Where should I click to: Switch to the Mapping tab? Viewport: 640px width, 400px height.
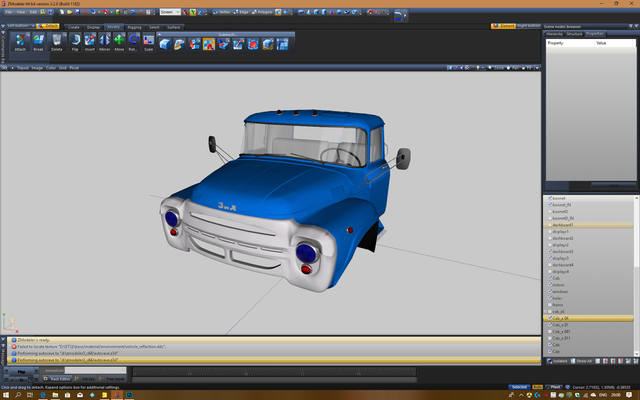pyautogui.click(x=134, y=27)
